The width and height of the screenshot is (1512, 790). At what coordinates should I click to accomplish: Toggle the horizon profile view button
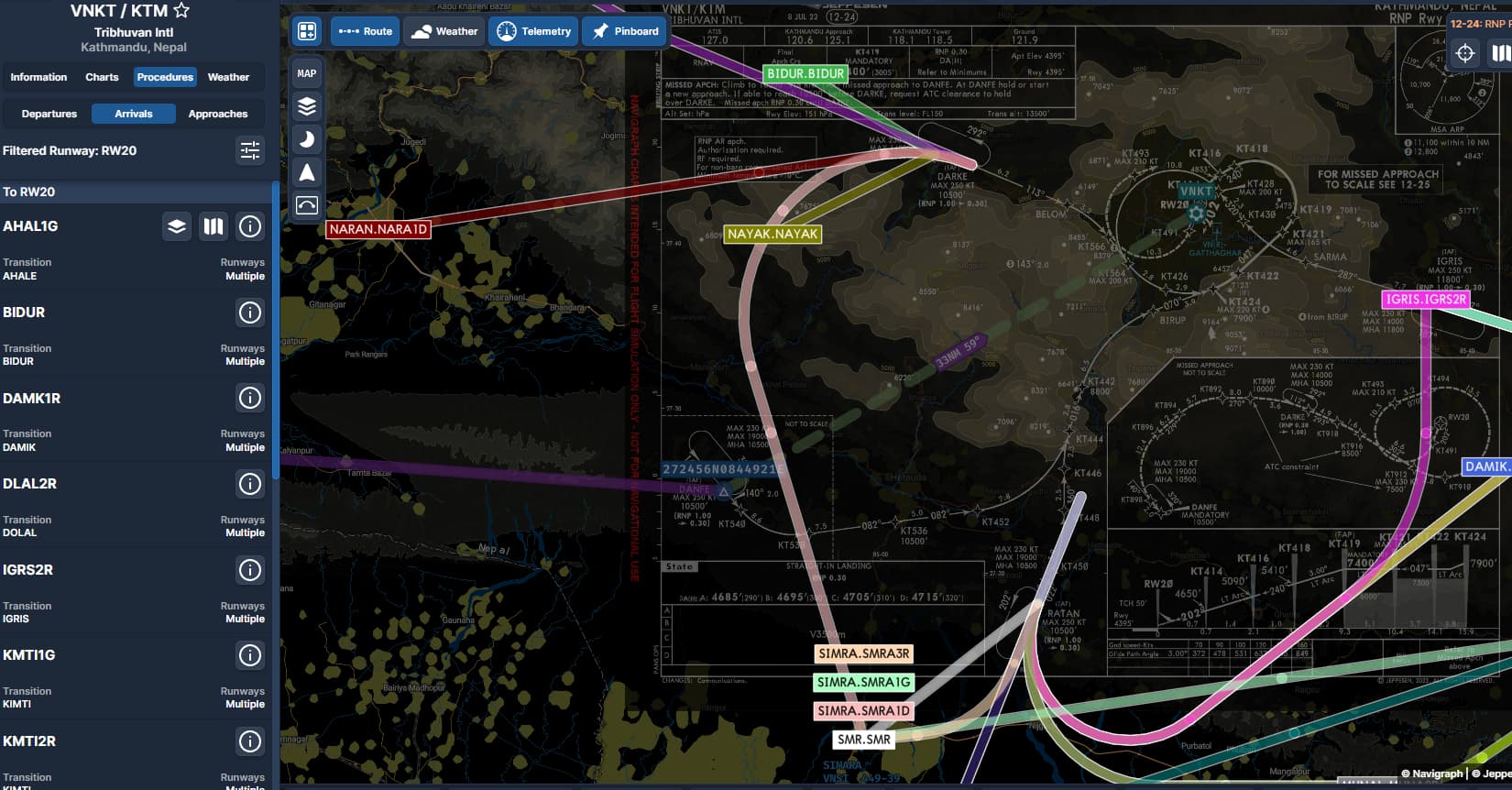point(307,205)
